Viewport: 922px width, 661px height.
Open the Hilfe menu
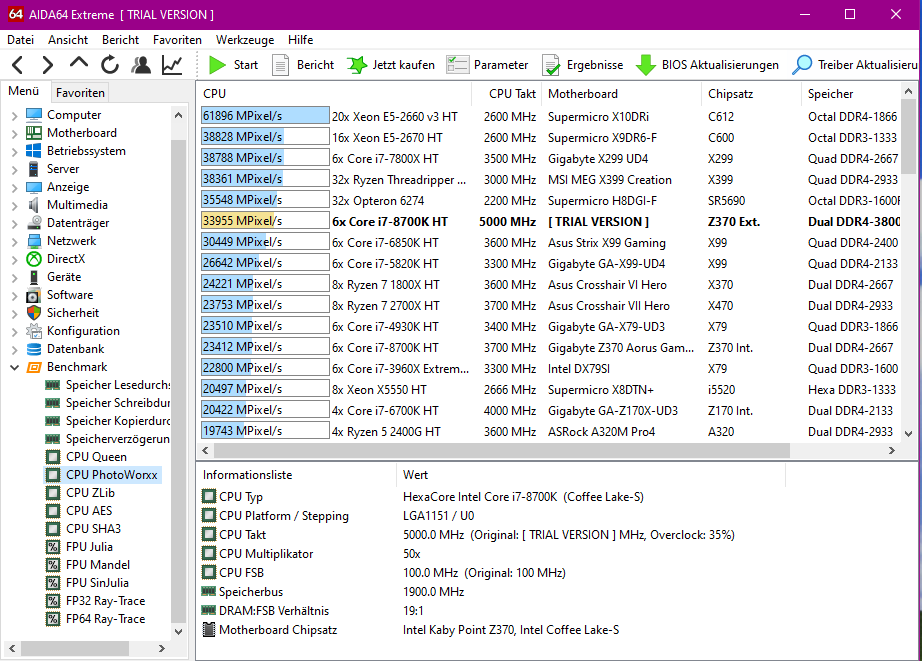point(300,40)
